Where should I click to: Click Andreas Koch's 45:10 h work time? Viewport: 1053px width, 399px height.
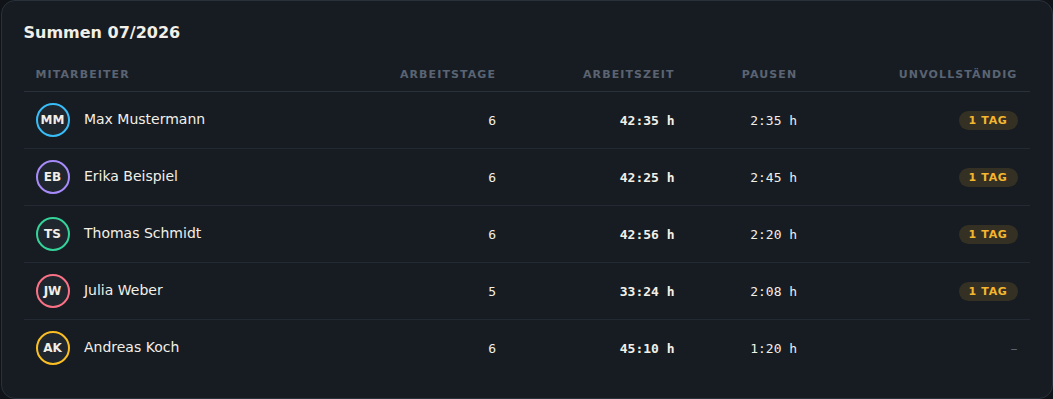[x=647, y=349]
